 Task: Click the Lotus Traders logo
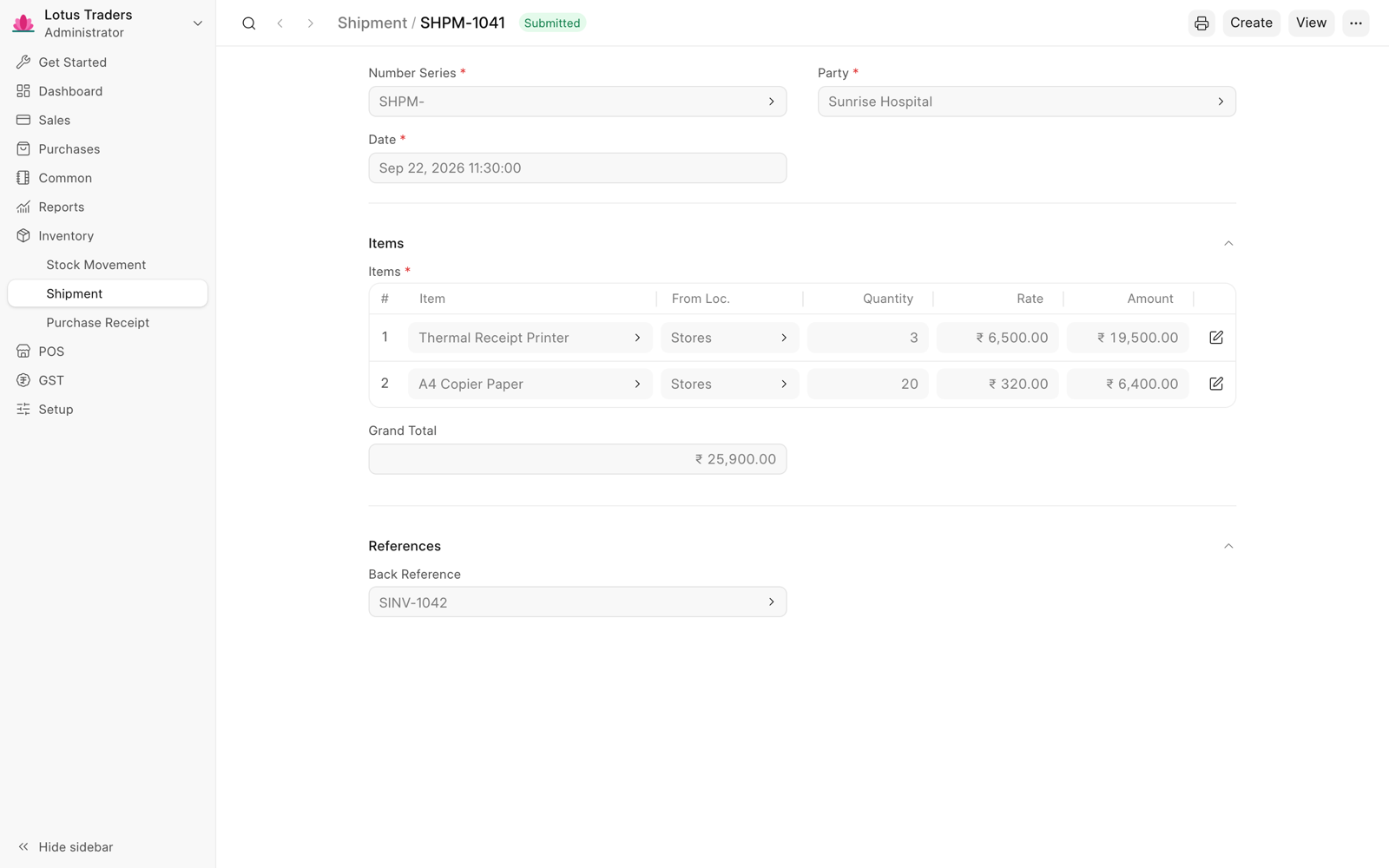[x=23, y=23]
